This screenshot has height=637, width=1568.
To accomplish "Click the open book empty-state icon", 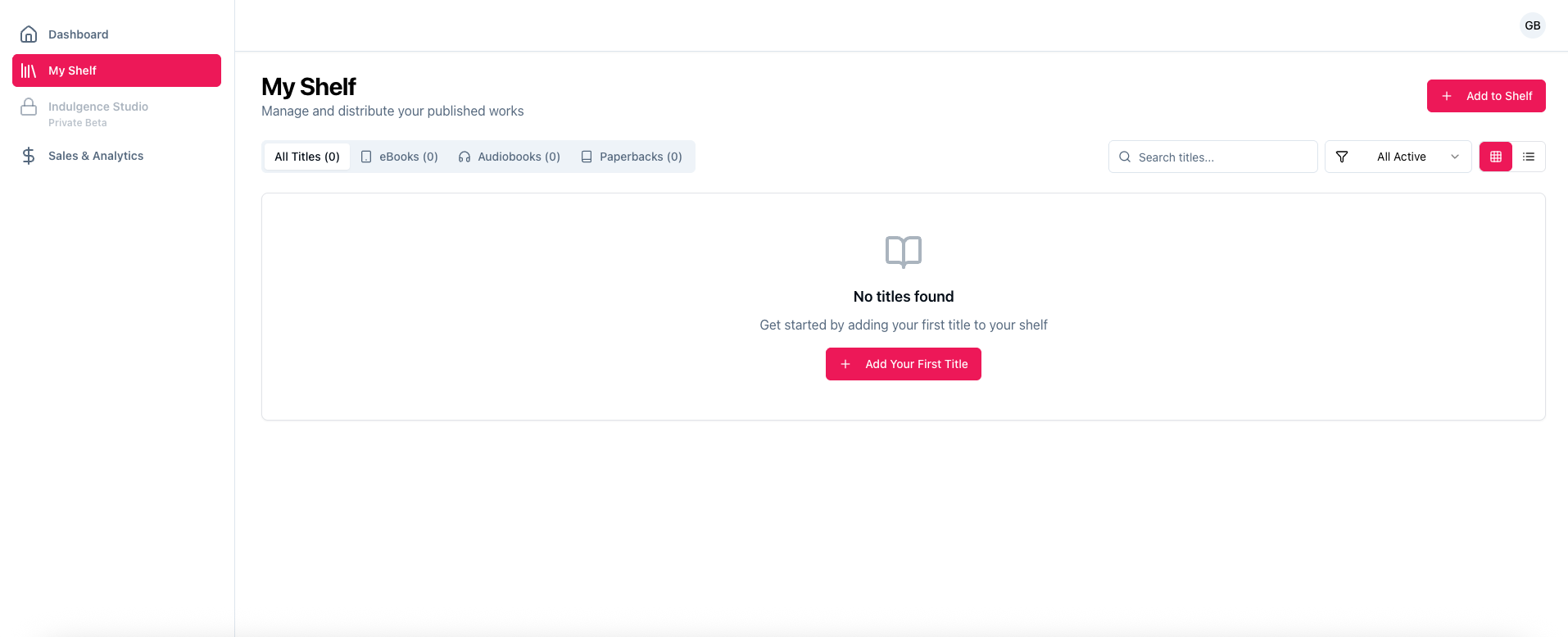I will 904,252.
